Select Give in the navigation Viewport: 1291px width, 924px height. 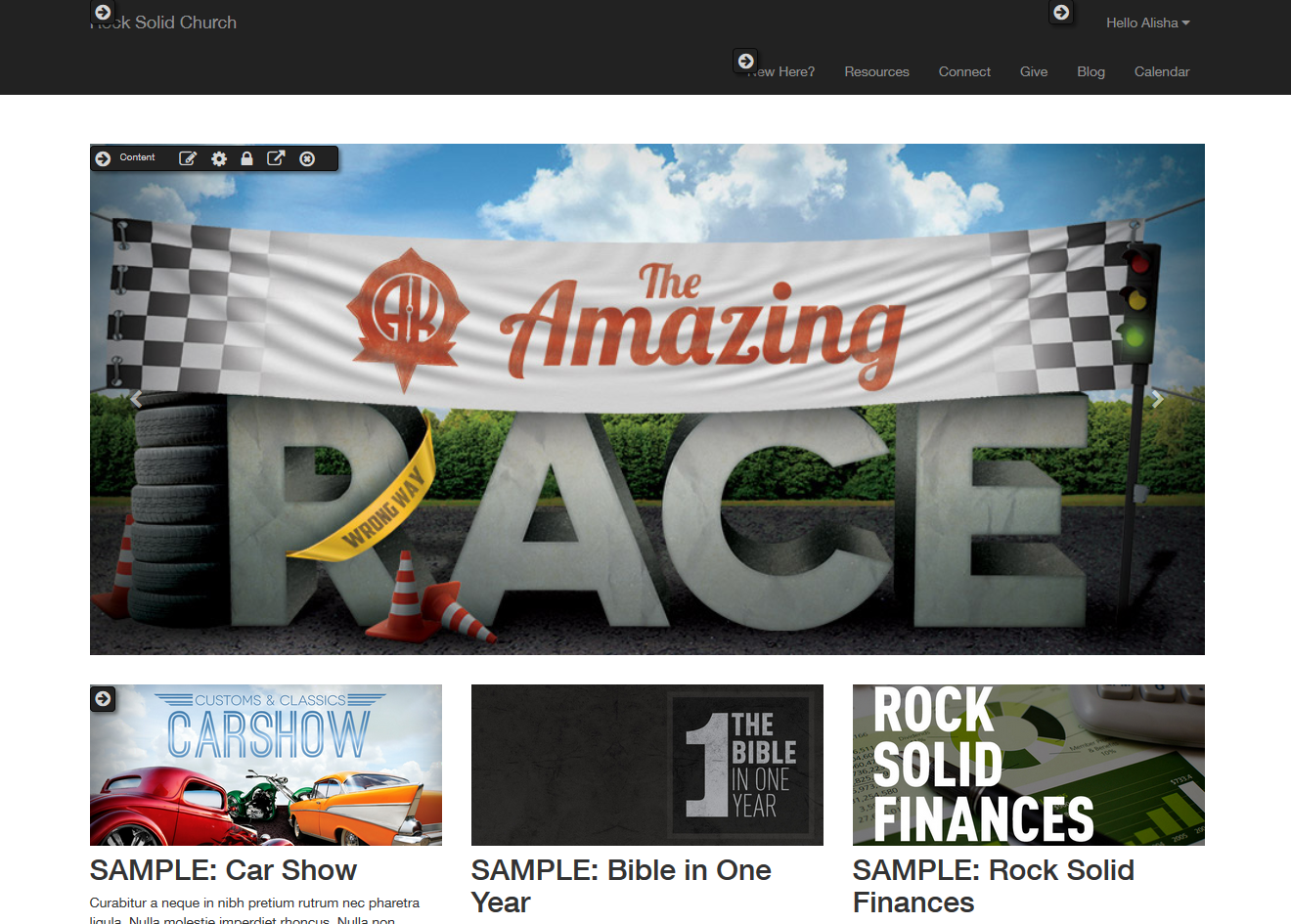(1034, 71)
